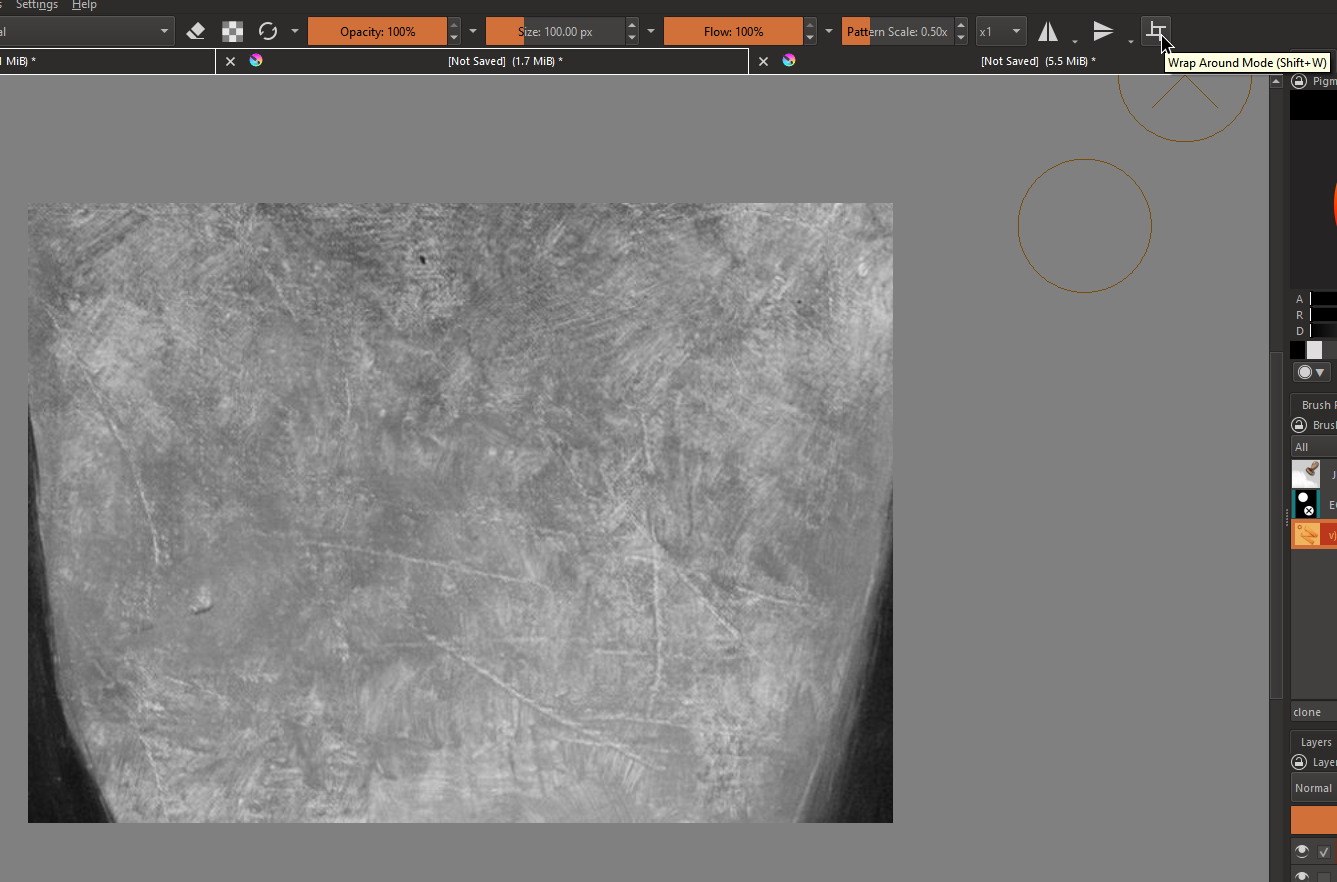
Task: Enable Wrap Around Mode
Action: [1156, 32]
